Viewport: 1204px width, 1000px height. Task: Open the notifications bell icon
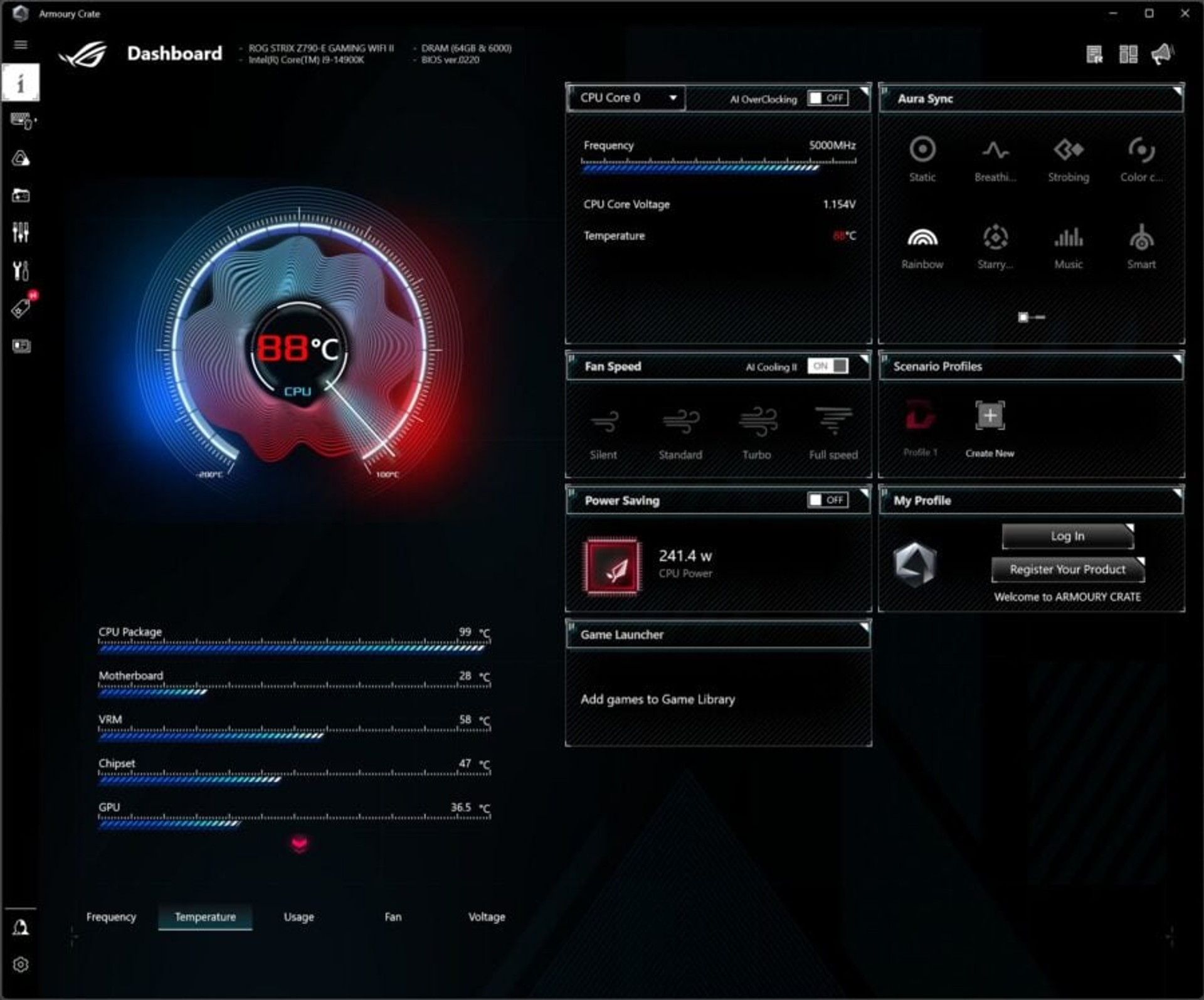click(x=21, y=927)
